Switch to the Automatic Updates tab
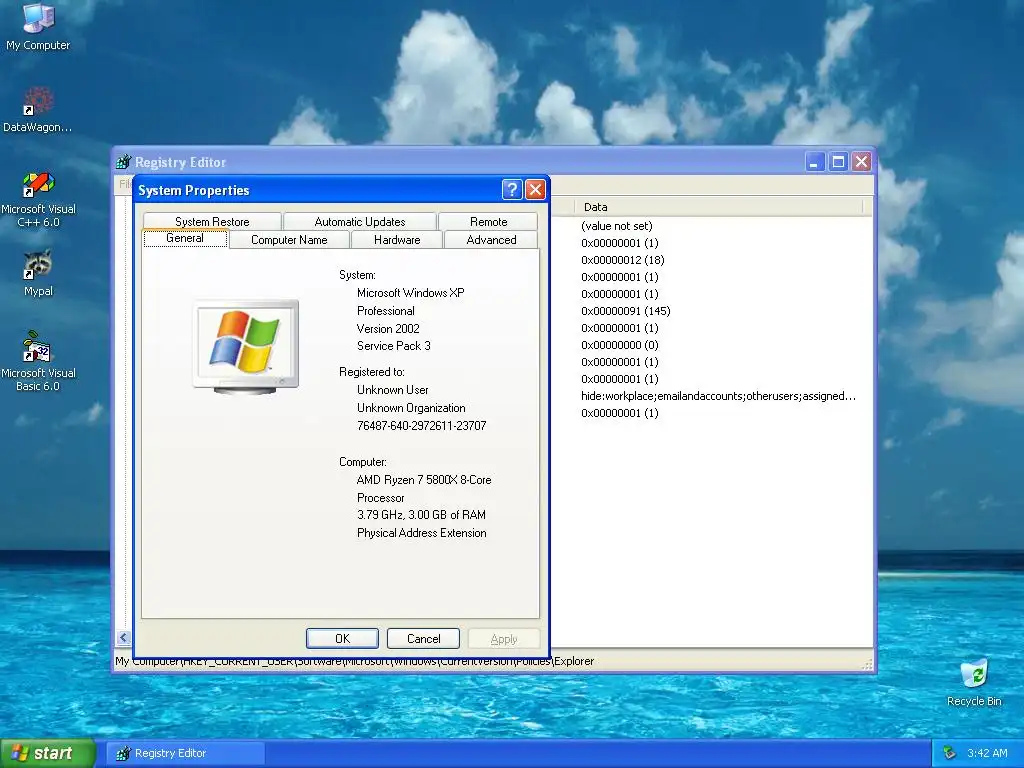Screen dimensions: 1024x768 point(360,221)
